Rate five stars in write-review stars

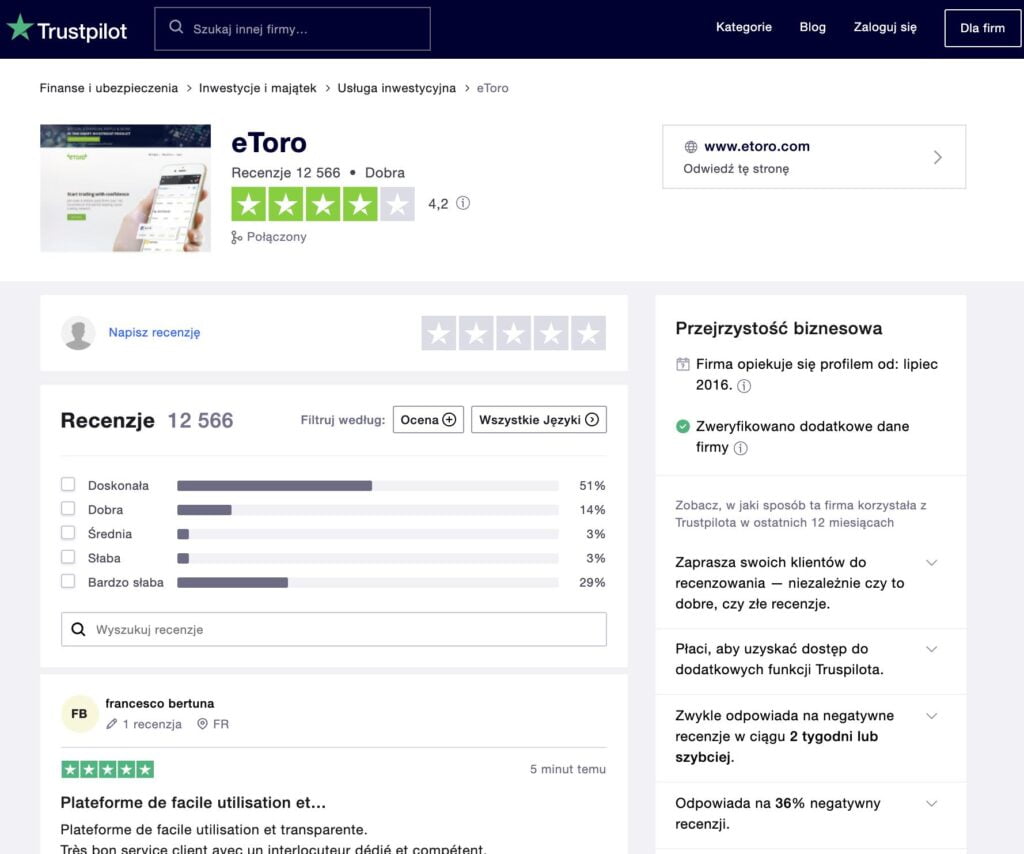pyautogui.click(x=588, y=333)
